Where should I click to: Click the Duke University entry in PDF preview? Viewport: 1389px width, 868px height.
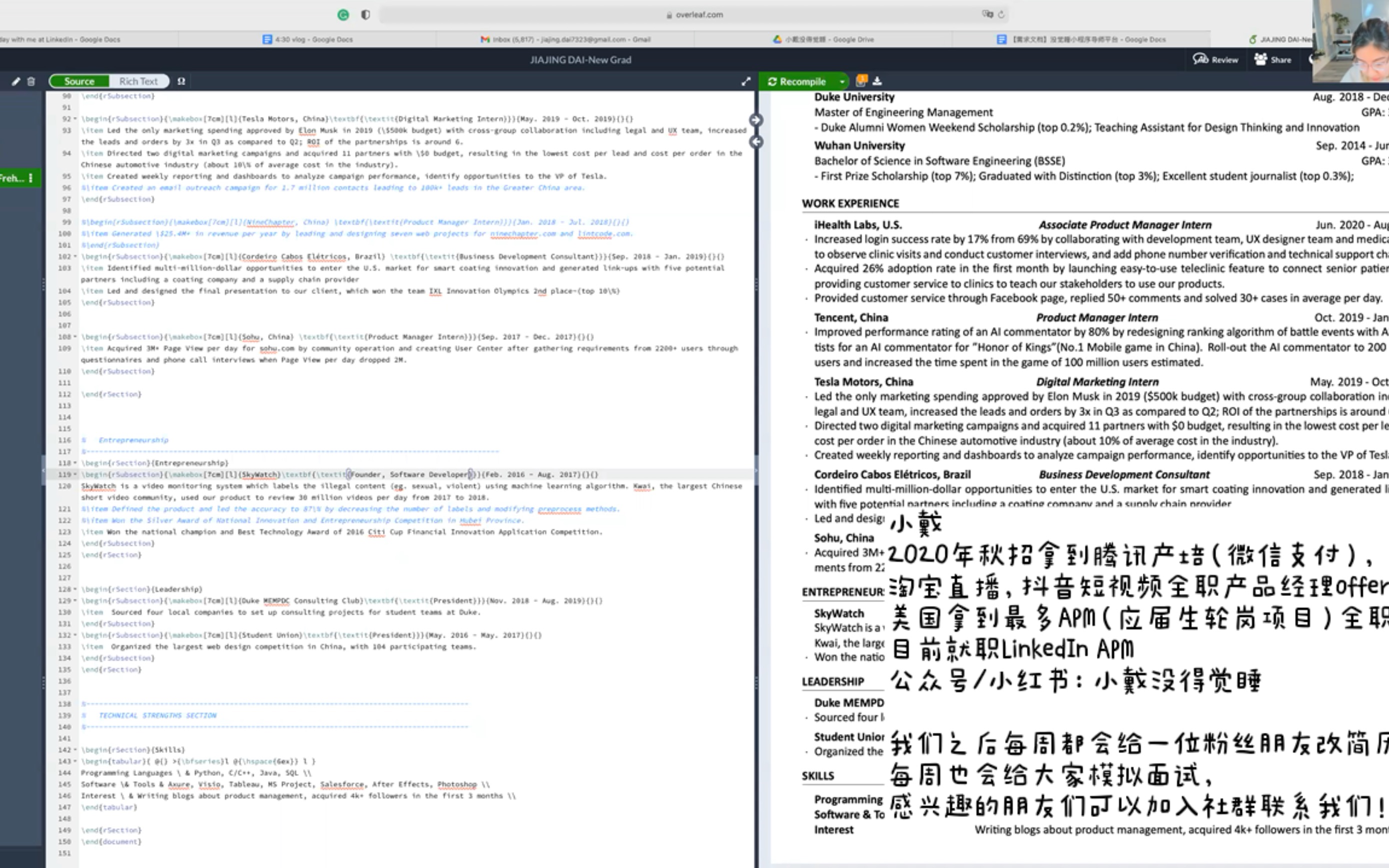[x=854, y=97]
